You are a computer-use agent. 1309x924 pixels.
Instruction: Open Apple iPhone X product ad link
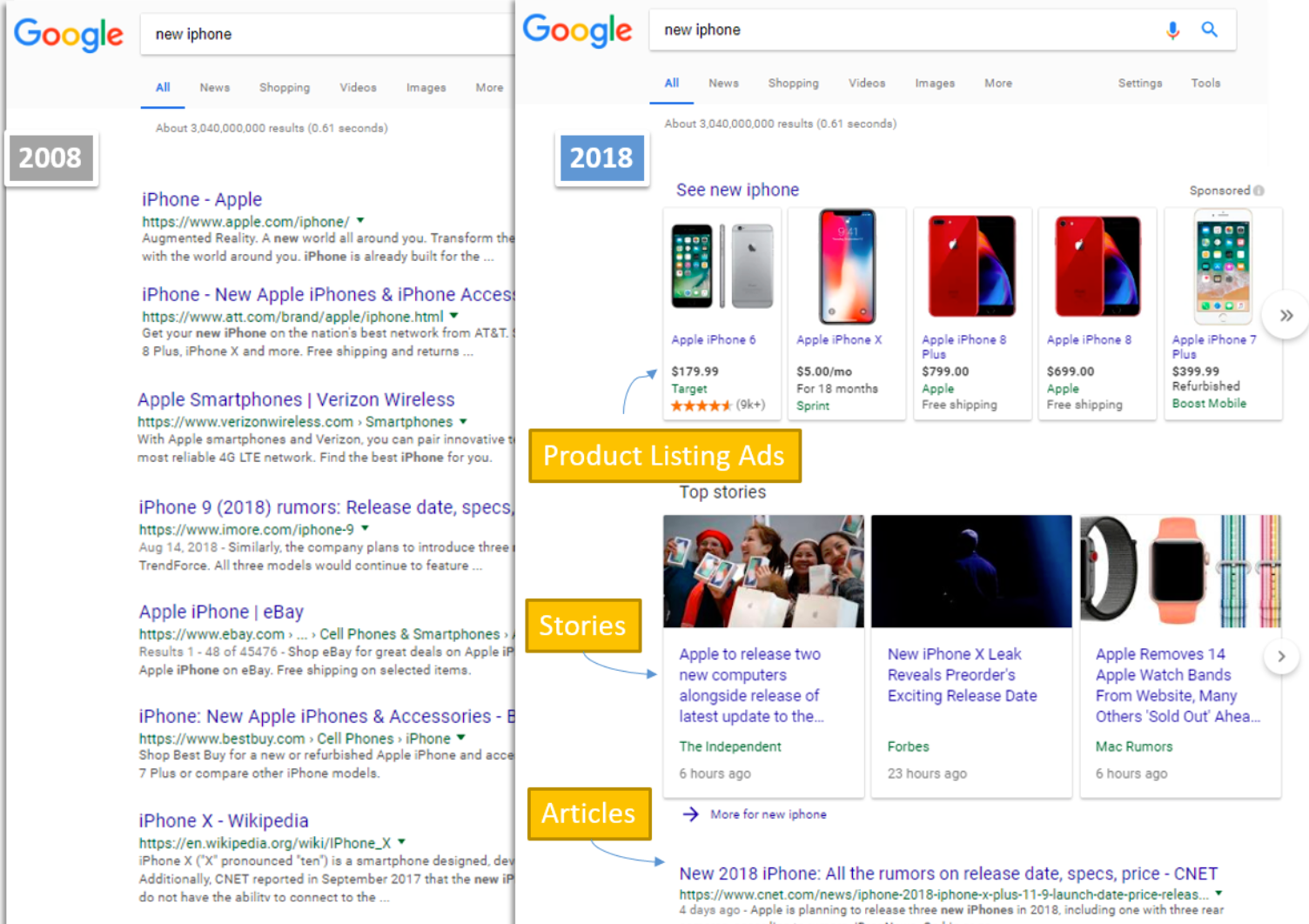pos(839,340)
